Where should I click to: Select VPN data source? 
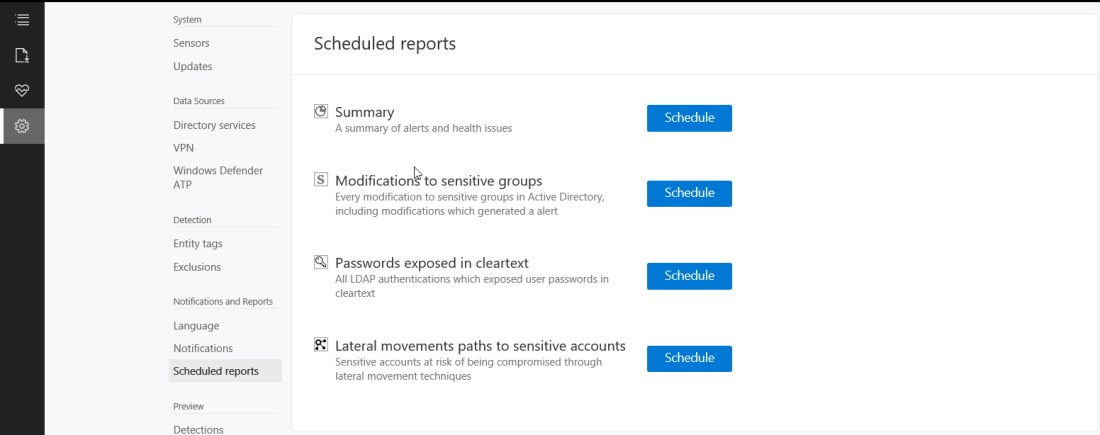183,148
